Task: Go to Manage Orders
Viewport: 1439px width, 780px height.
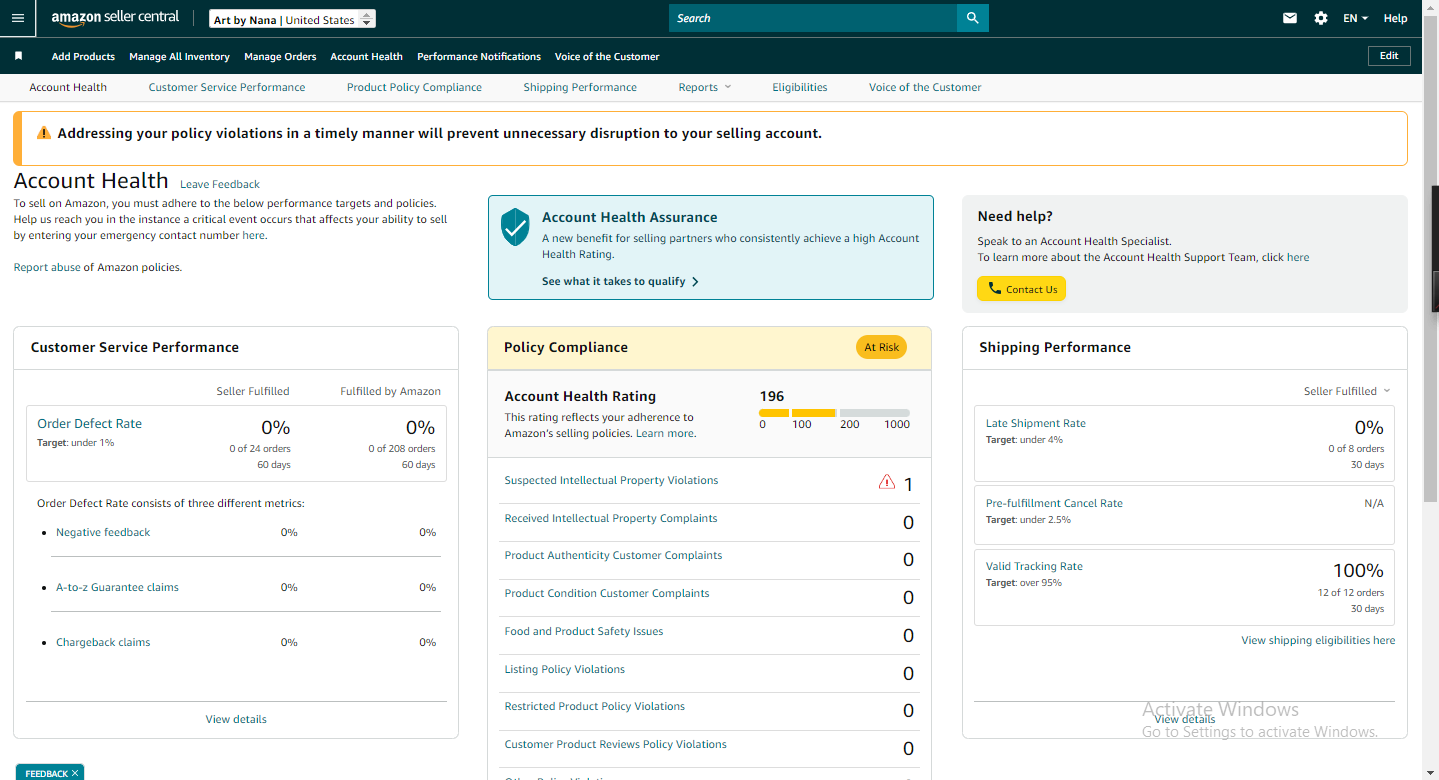Action: coord(280,56)
